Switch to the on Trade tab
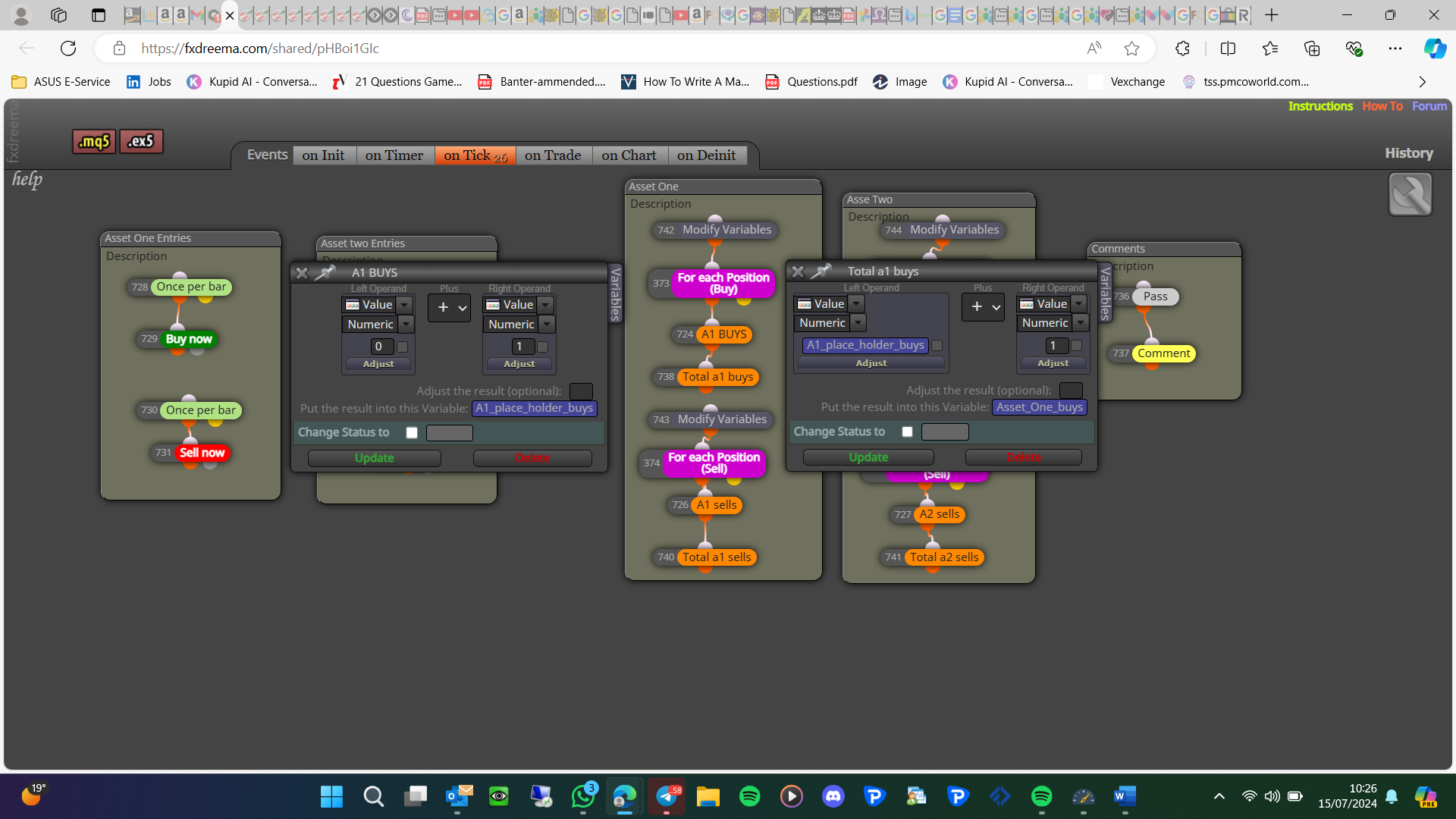 click(553, 155)
